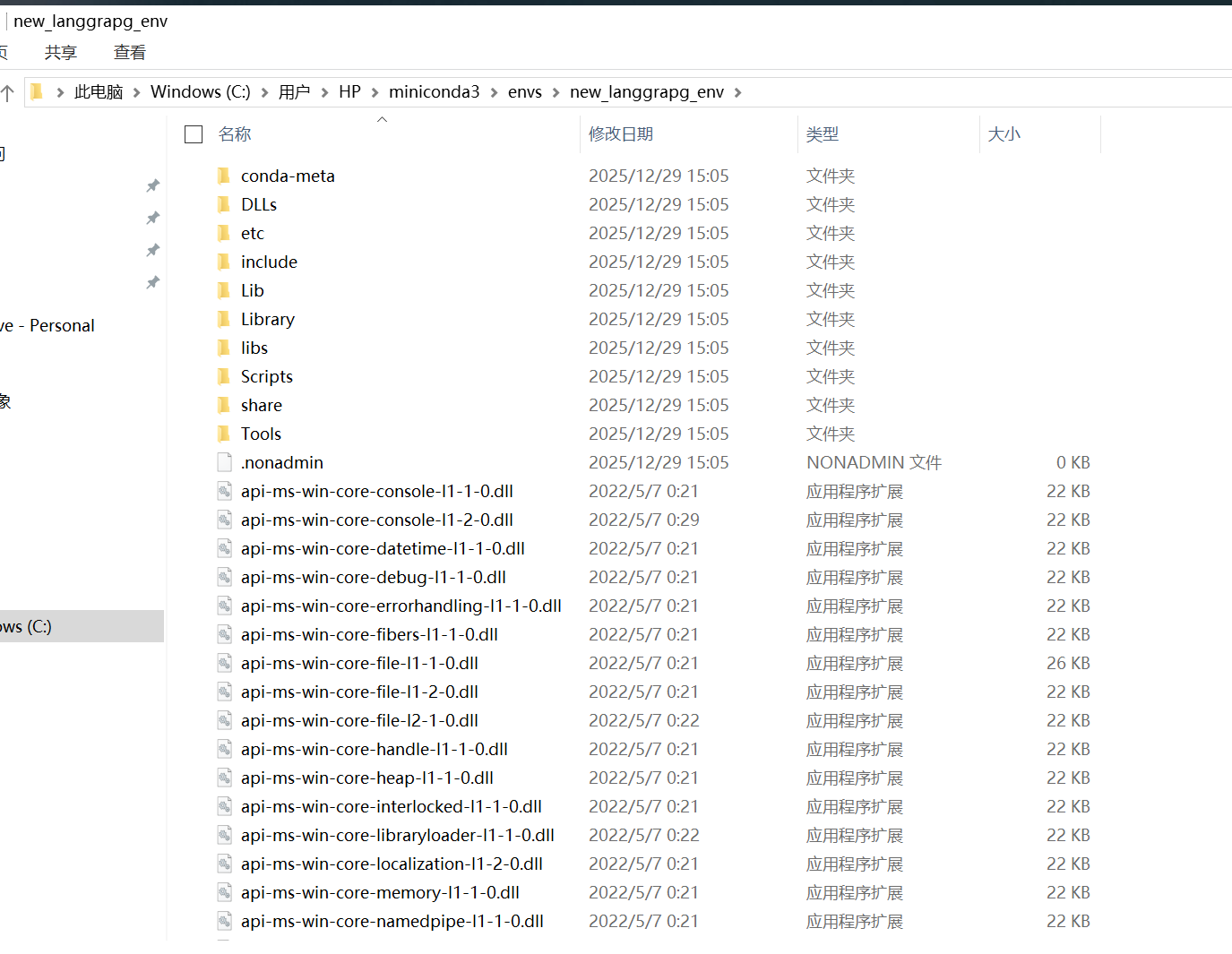Screen dimensions: 1232x954
Task: Click icon of api-ms-win-core-console-l1-1-0.dll
Action: [224, 491]
